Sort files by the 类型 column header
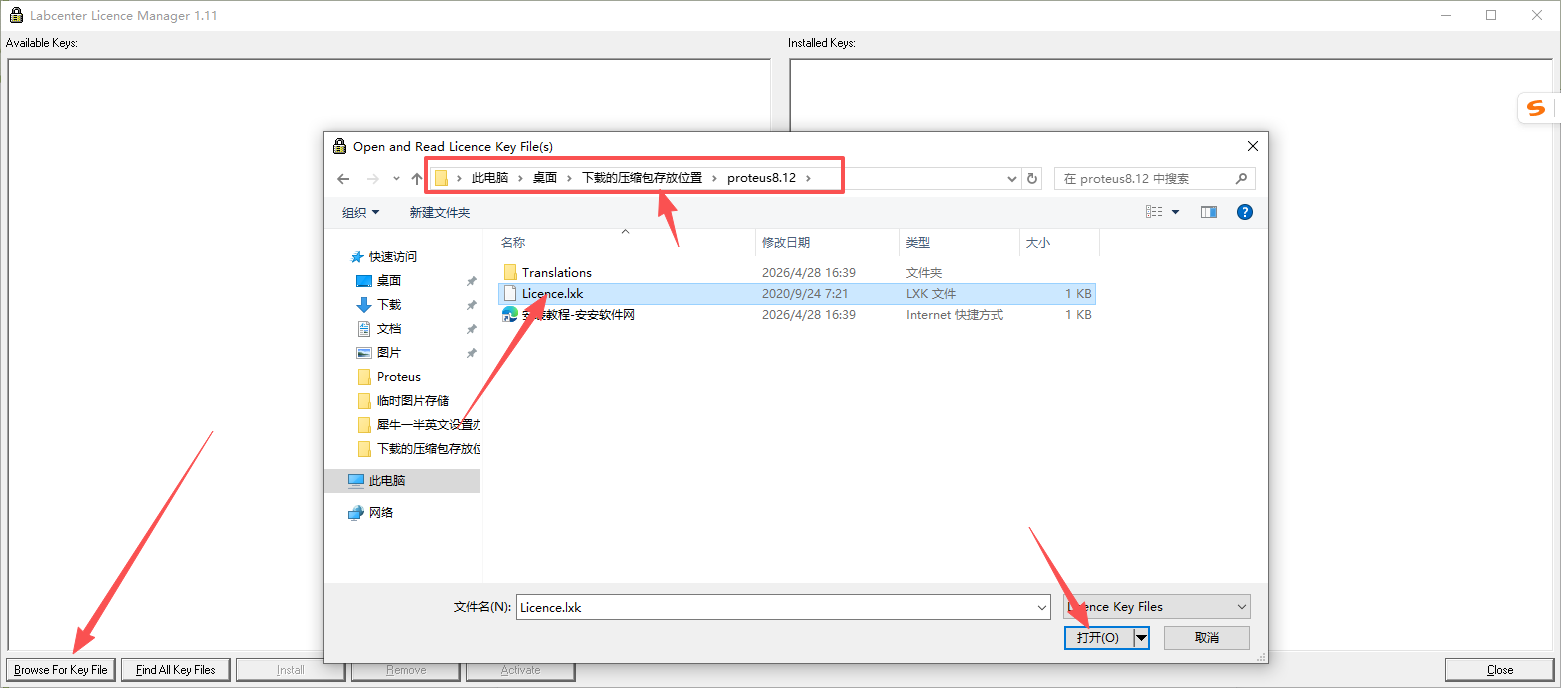This screenshot has width=1561, height=688. coord(959,243)
